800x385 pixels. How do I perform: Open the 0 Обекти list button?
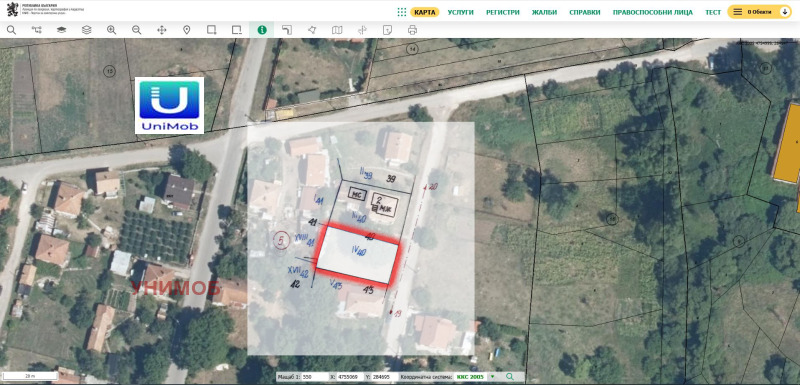point(759,12)
